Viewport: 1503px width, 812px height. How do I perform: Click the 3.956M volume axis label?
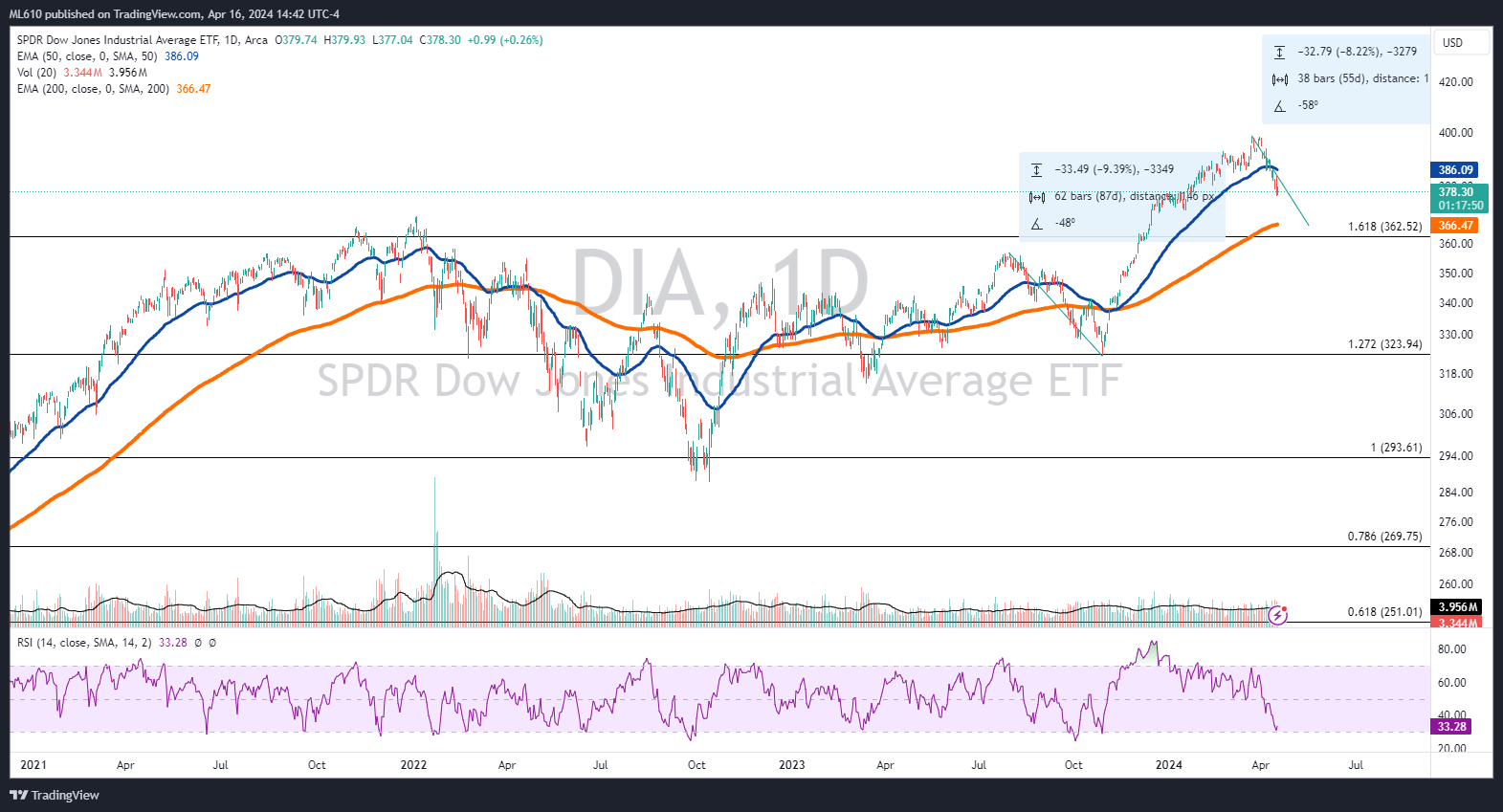[x=1458, y=607]
